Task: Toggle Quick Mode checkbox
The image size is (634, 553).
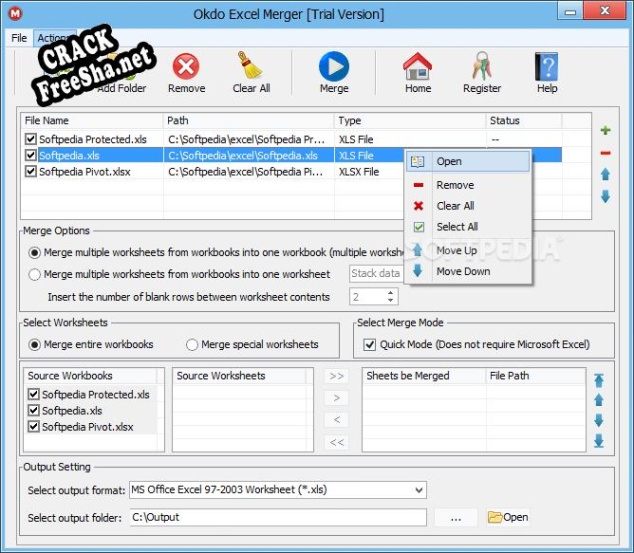Action: click(368, 345)
